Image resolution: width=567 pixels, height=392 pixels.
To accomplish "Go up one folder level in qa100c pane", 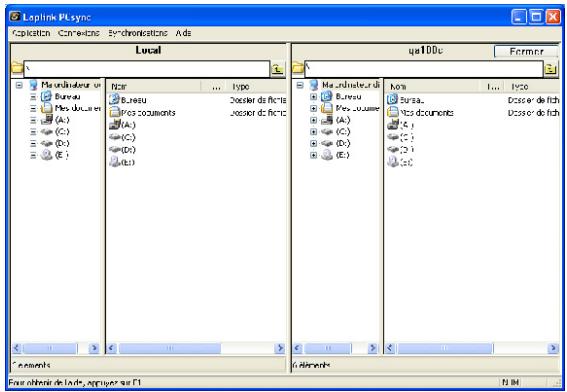I will [x=551, y=69].
